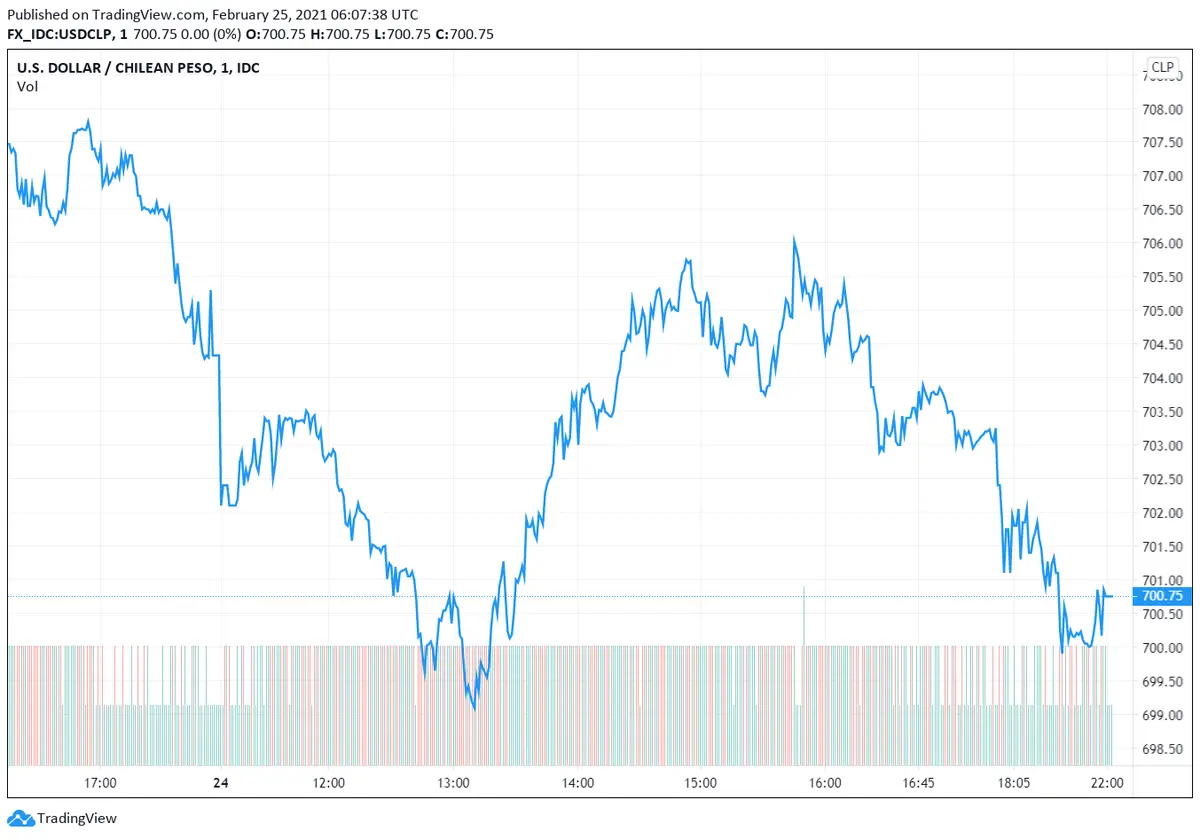Click the 700.75 current price label

point(1161,596)
